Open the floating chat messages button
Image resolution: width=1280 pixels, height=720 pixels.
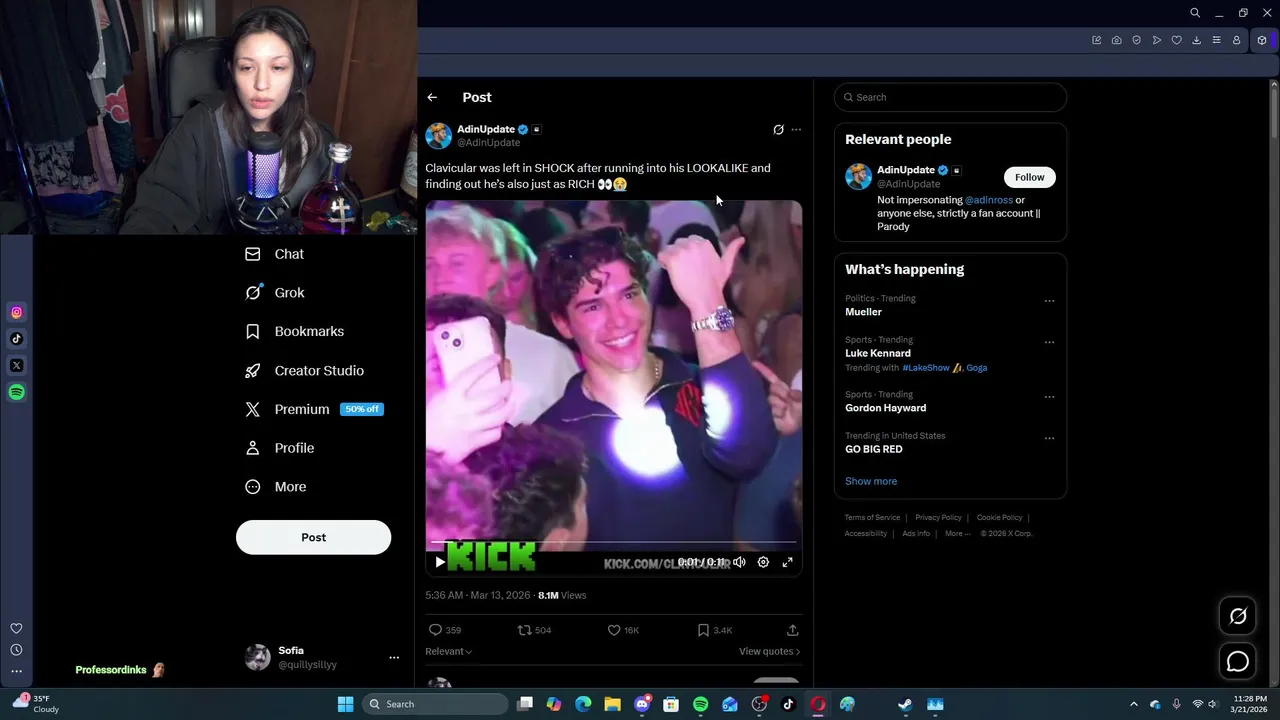coord(1238,662)
